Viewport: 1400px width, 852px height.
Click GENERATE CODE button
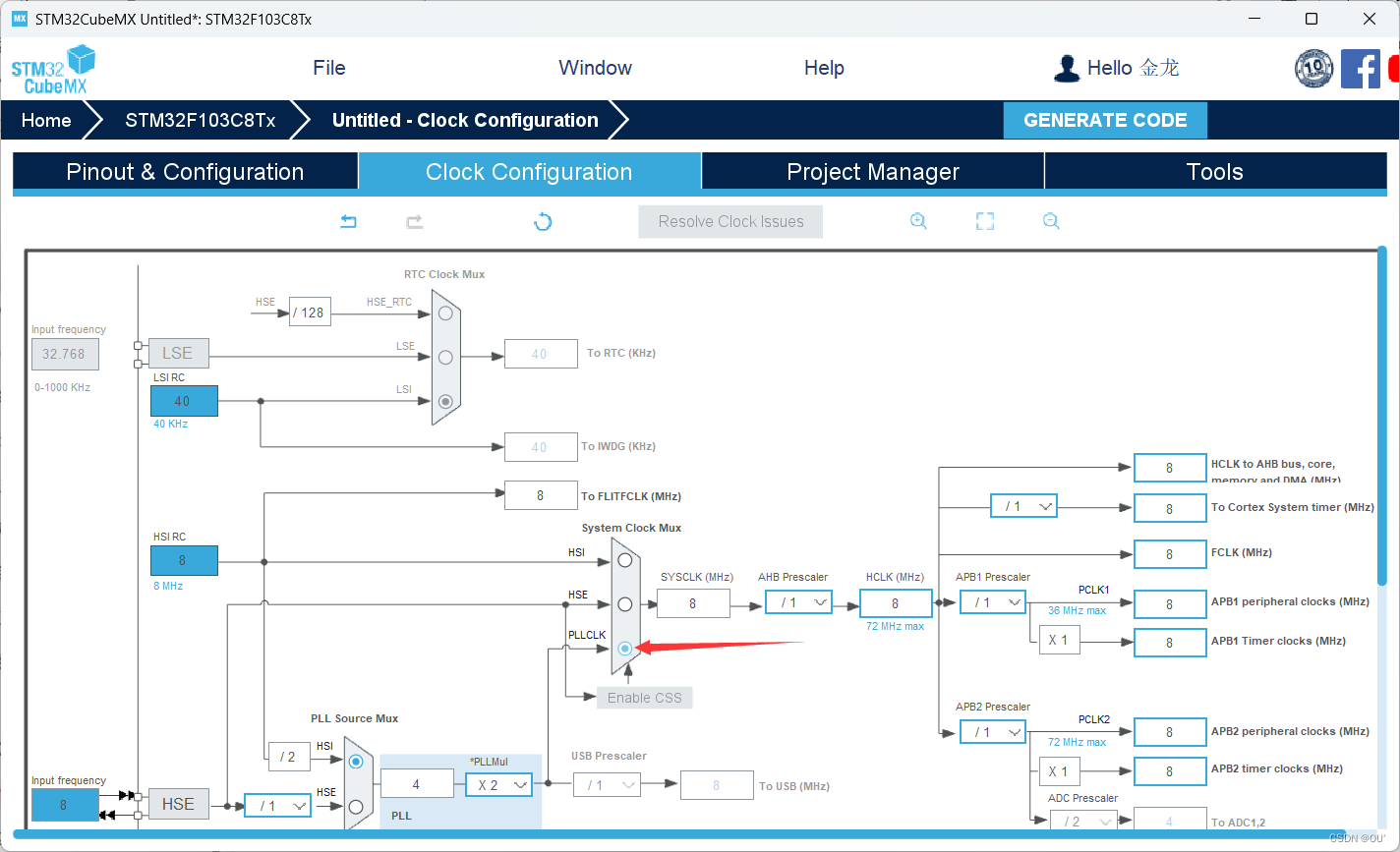[1105, 120]
